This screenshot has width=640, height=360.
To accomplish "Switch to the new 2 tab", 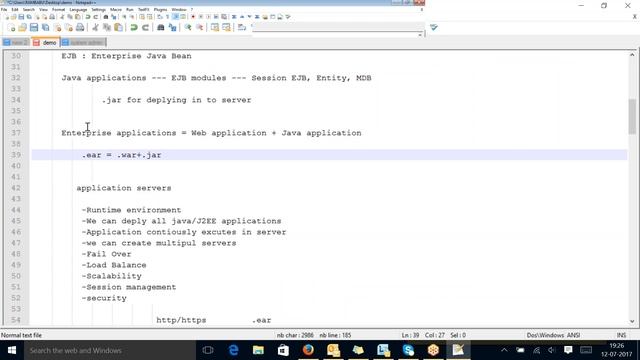I will pyautogui.click(x=16, y=42).
